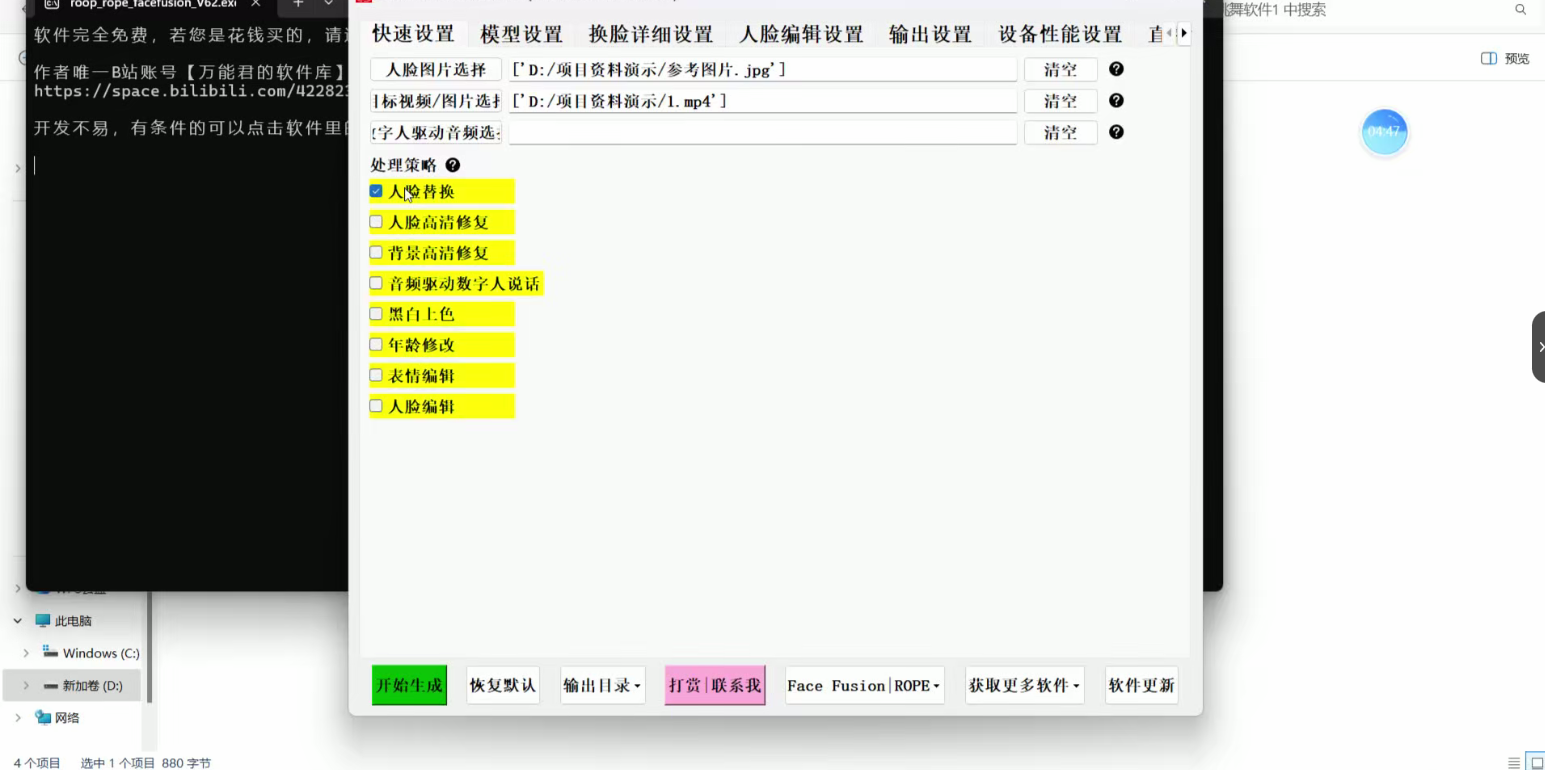The height and width of the screenshot is (770, 1545).
Task: Enable 人脸编辑 checkbox
Action: [376, 406]
